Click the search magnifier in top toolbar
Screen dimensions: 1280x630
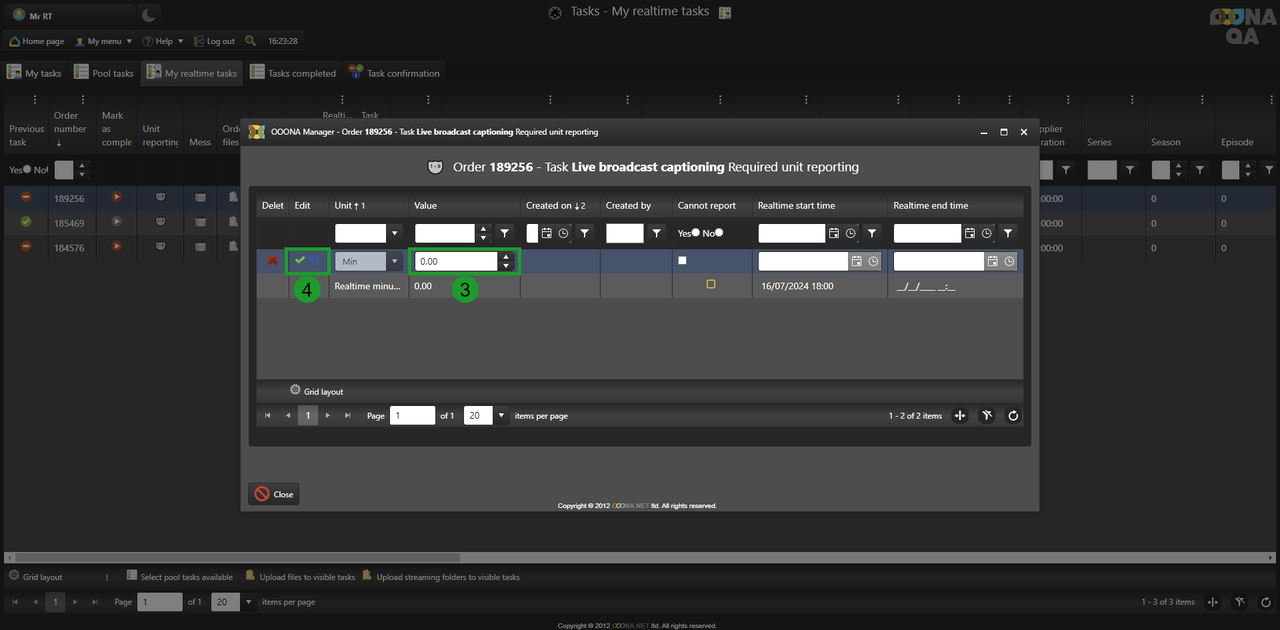pyautogui.click(x=250, y=41)
